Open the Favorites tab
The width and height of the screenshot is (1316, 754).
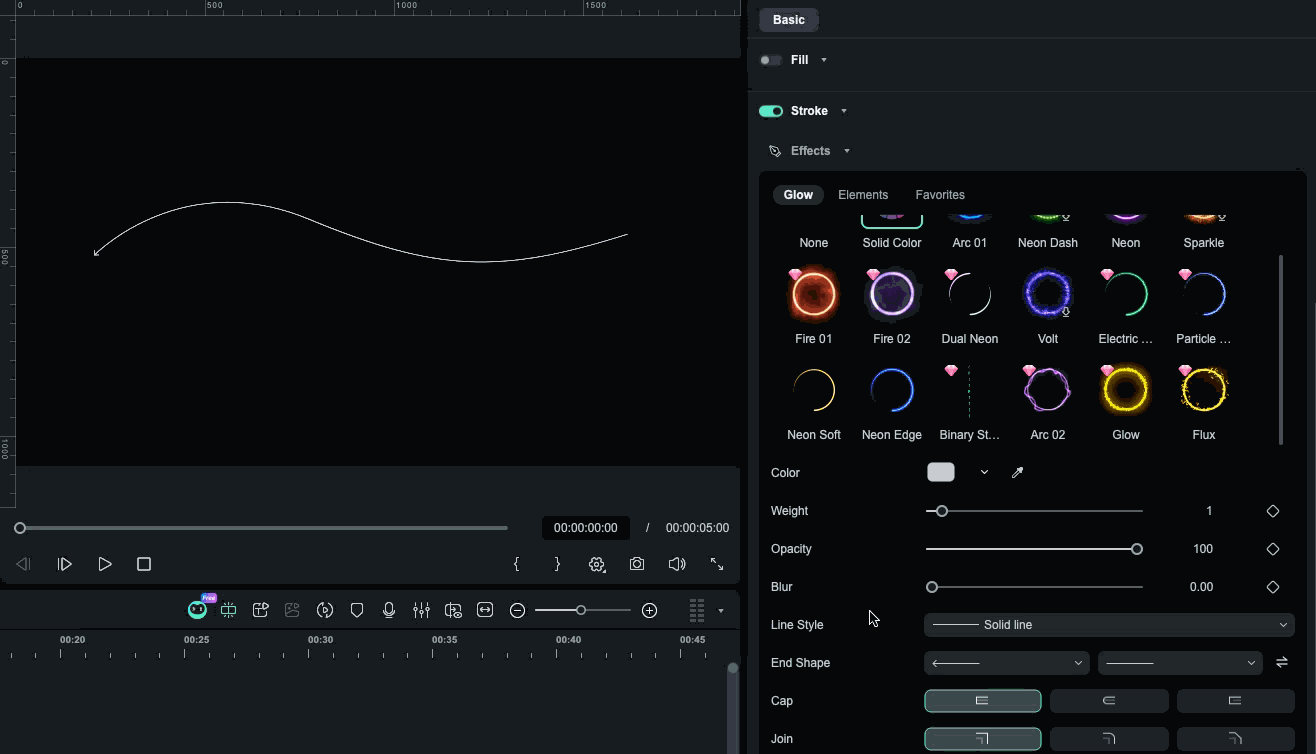tap(939, 194)
